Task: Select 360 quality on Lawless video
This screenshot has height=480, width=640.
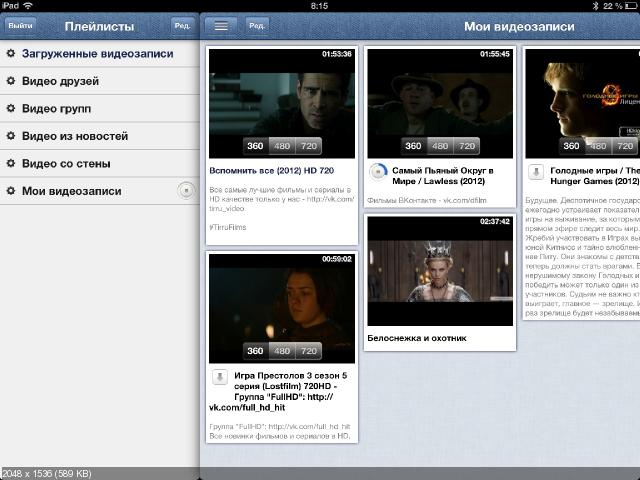Action: tap(413, 146)
